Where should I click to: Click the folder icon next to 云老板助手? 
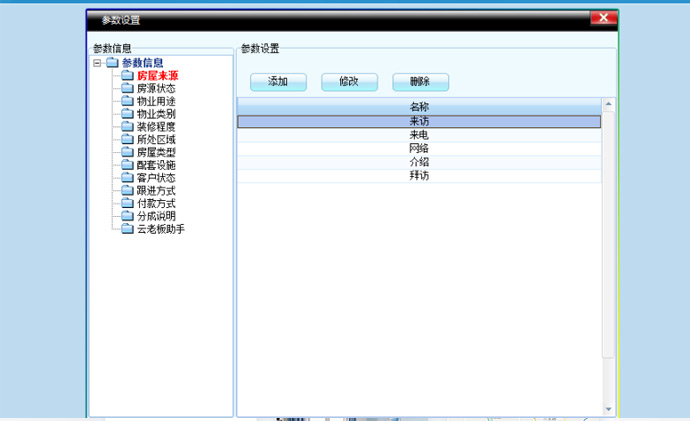pos(127,228)
